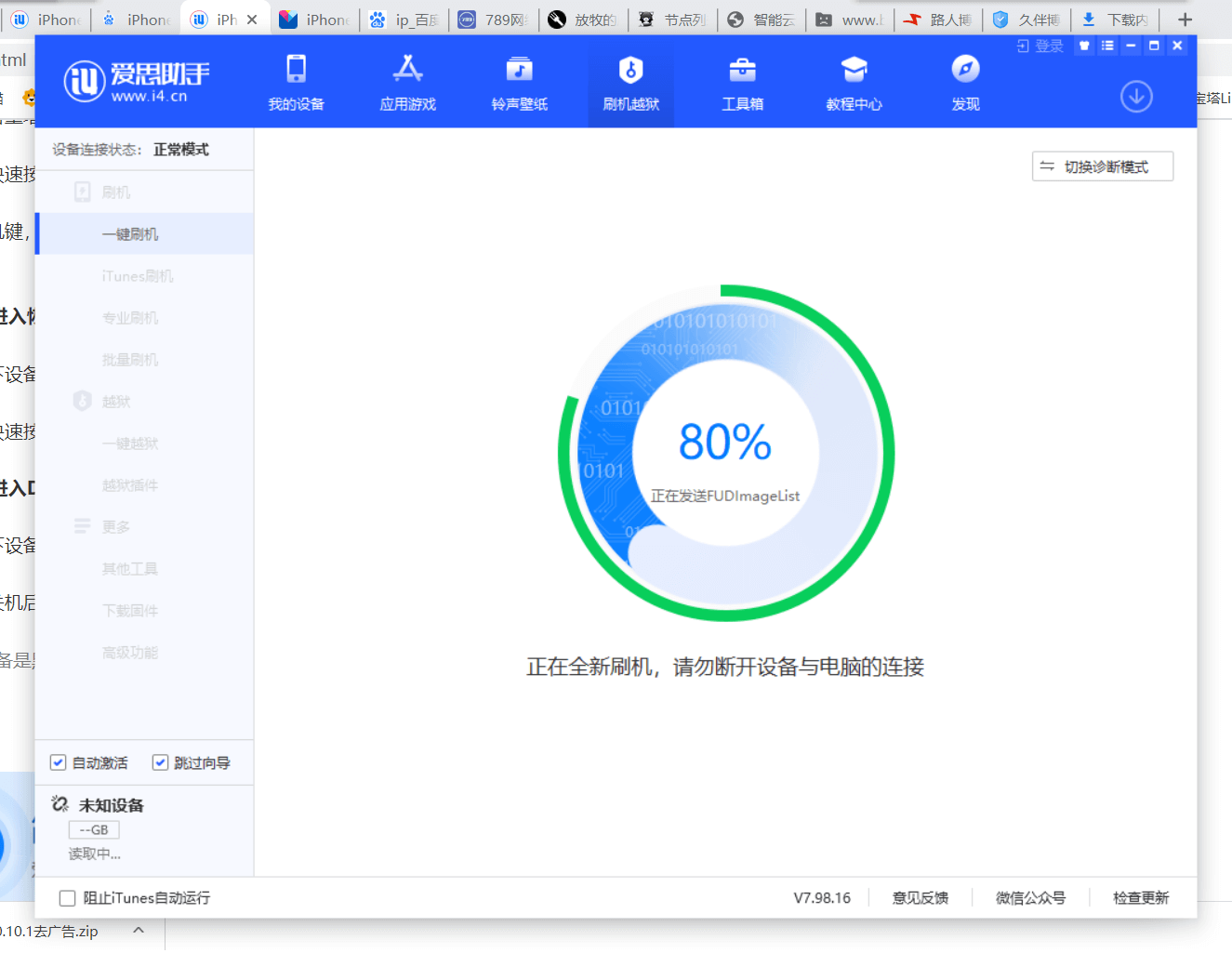Open 发现 compass icon

tap(965, 70)
